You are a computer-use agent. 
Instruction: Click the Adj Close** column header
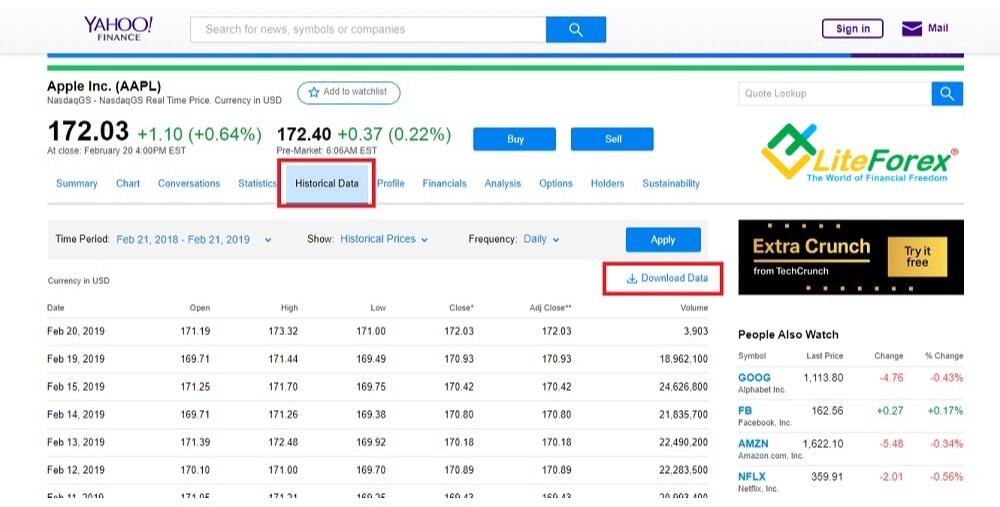point(550,308)
